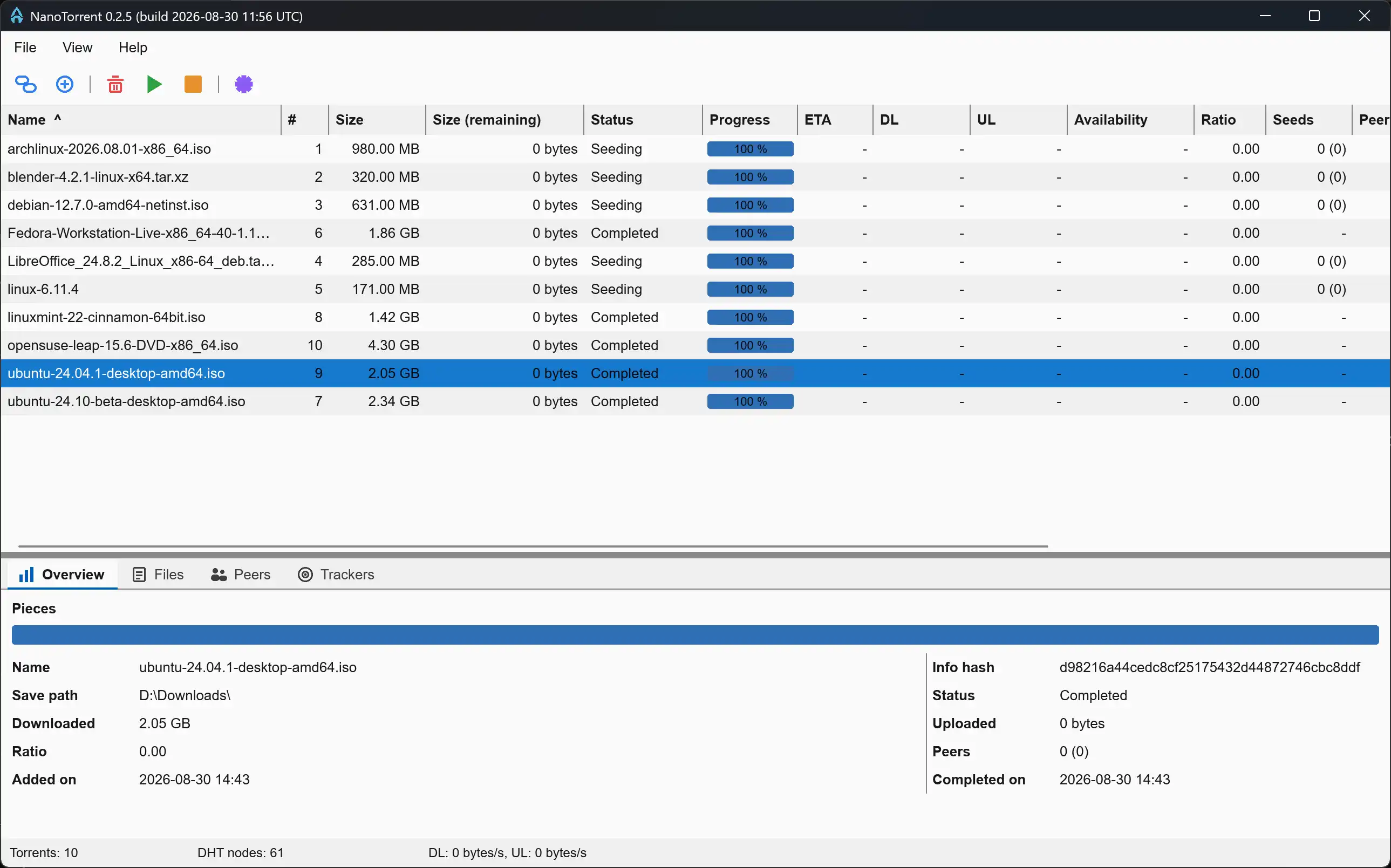Click the orange stop torrent icon
Image resolution: width=1391 pixels, height=868 pixels.
tap(193, 84)
